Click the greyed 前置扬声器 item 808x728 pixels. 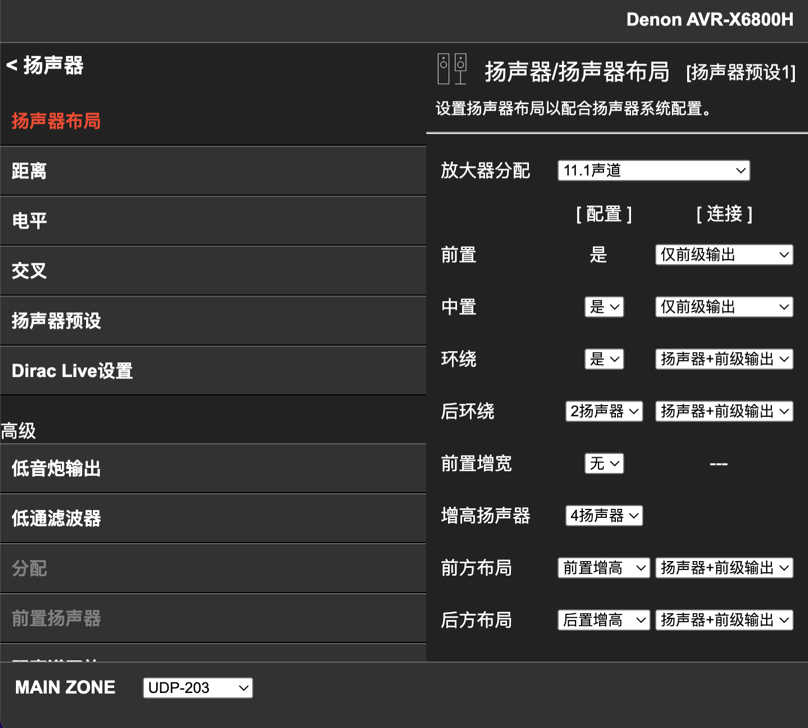tap(213, 618)
